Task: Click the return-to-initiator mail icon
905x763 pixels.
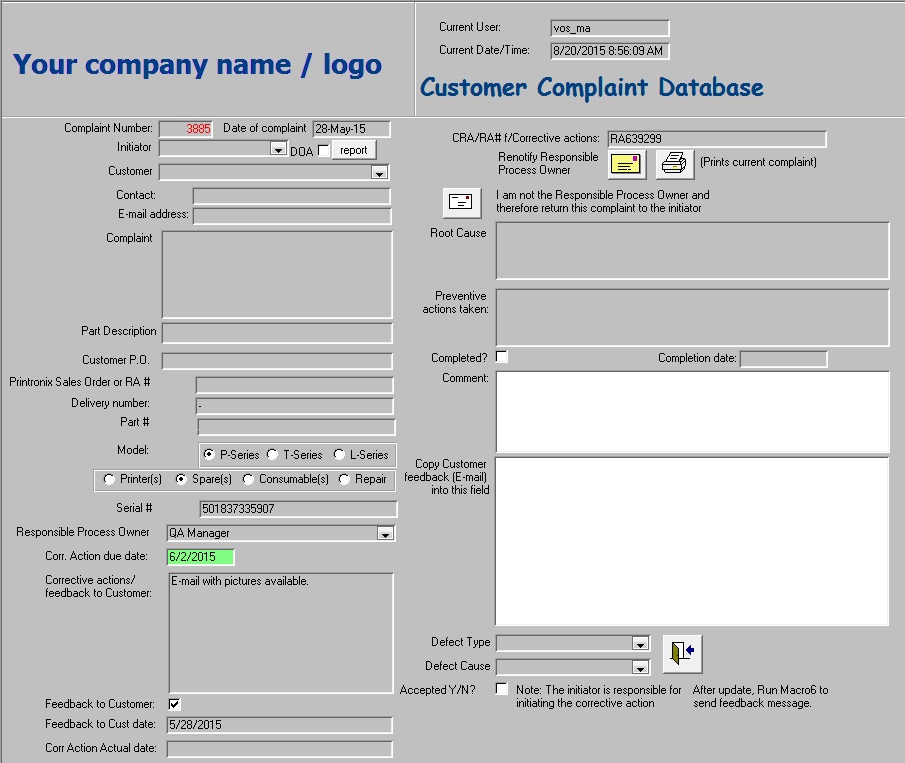Action: 461,202
